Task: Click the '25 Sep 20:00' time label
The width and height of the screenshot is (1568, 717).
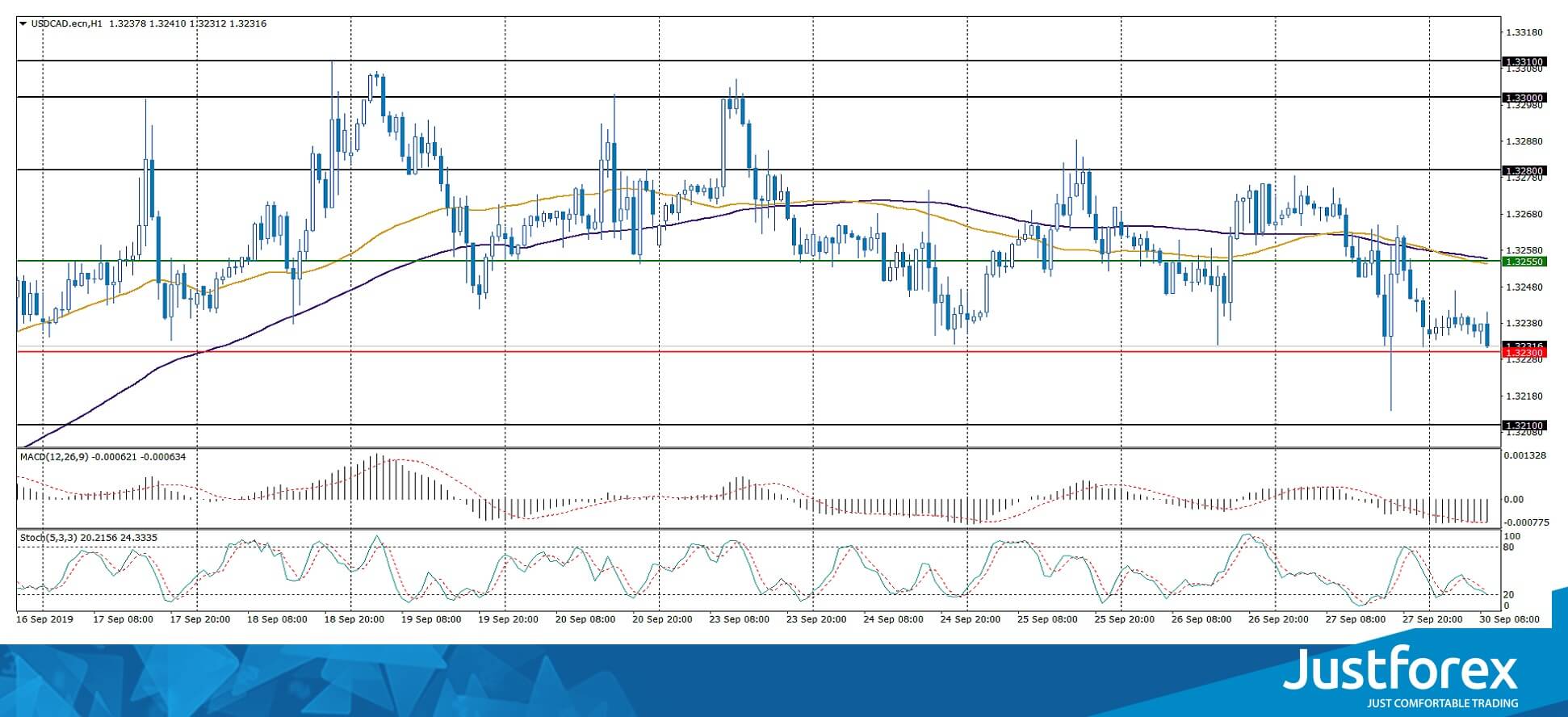Action: (x=1126, y=619)
